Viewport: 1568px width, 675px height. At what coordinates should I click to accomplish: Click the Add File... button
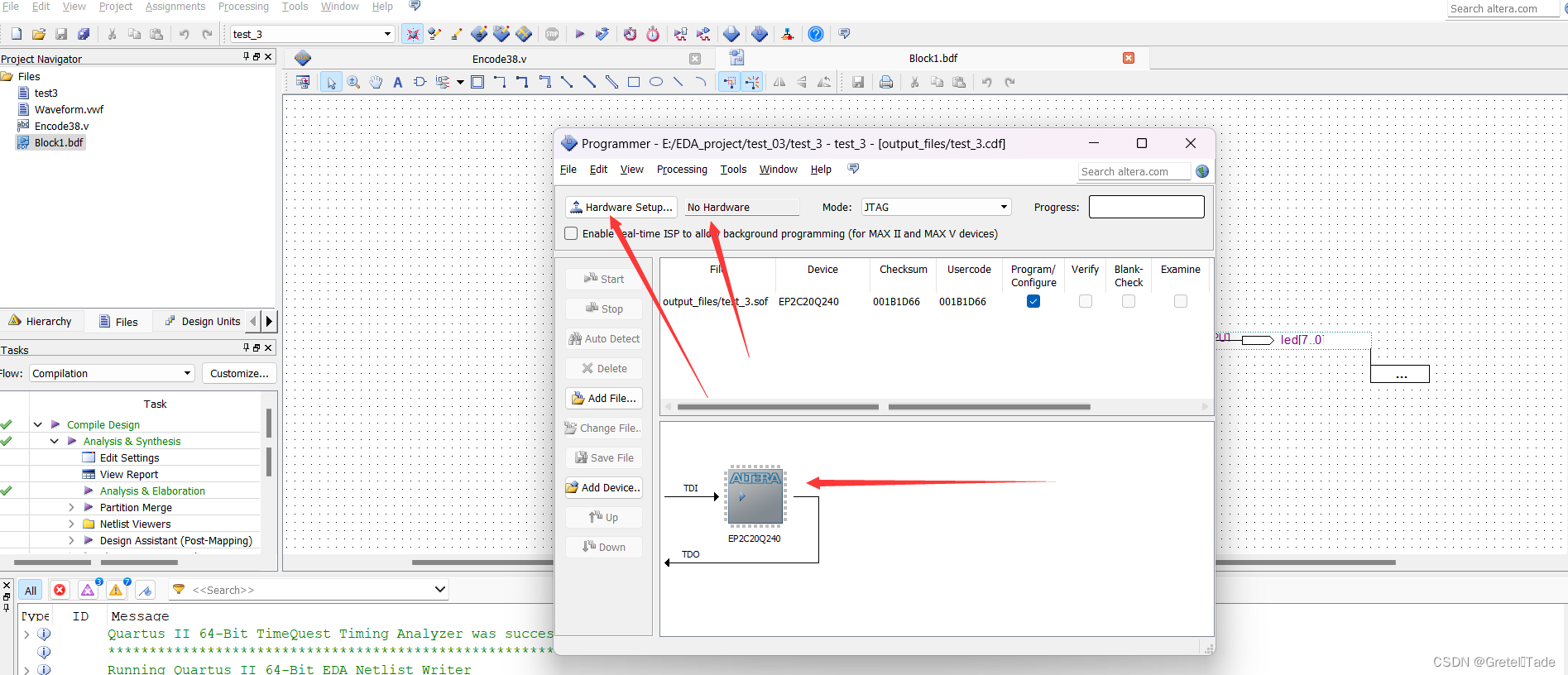pyautogui.click(x=604, y=398)
